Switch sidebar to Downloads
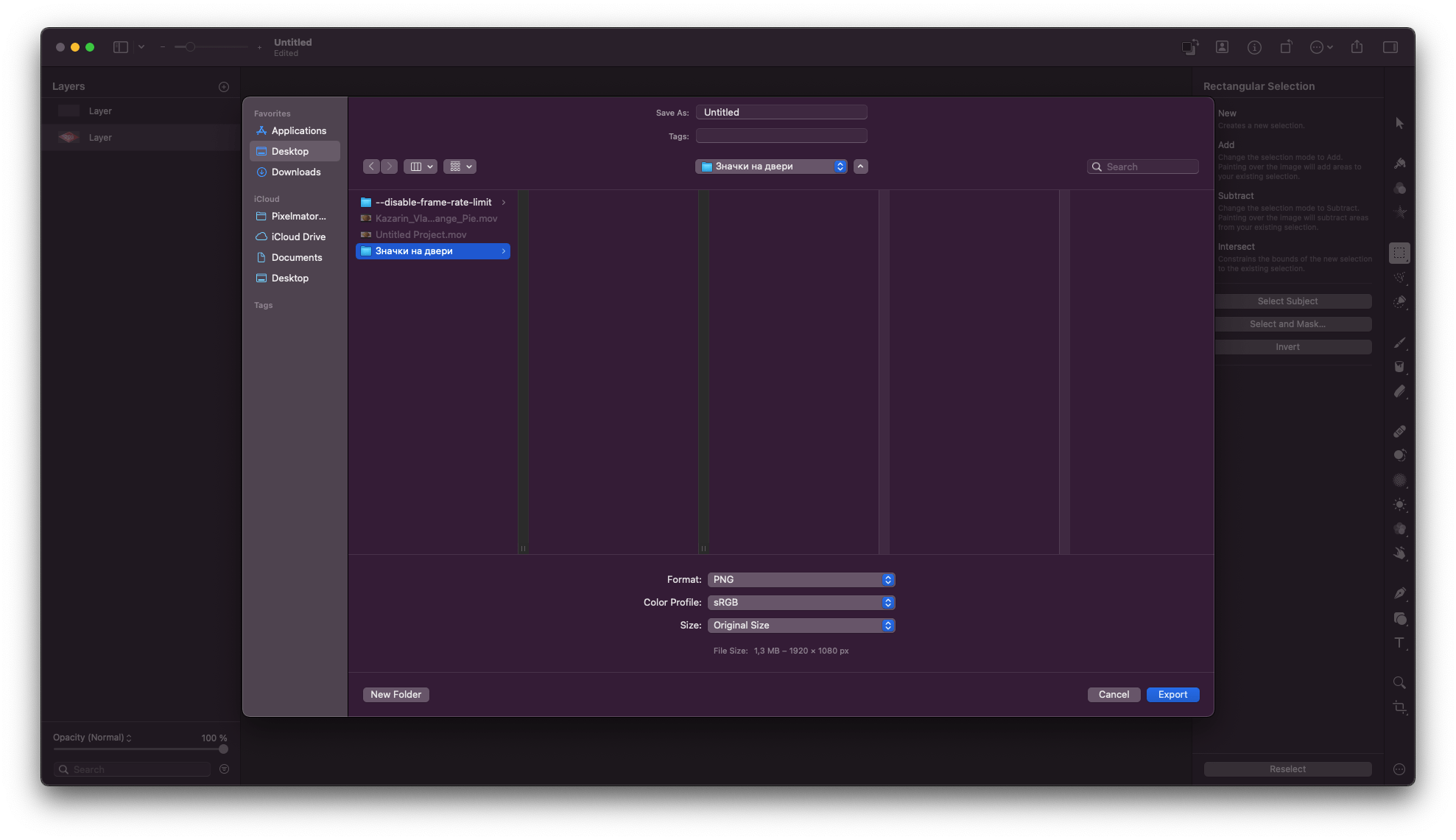 pos(295,172)
